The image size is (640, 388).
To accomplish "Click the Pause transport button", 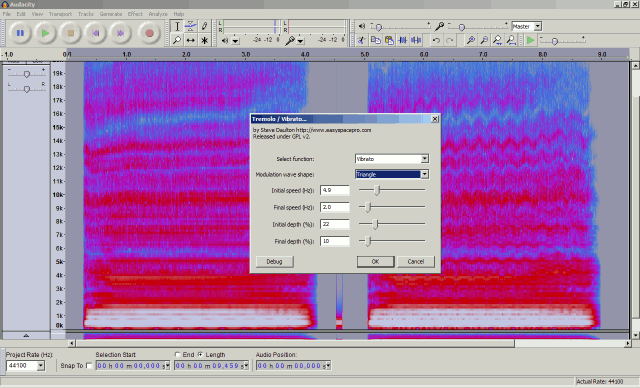I will 20,33.
